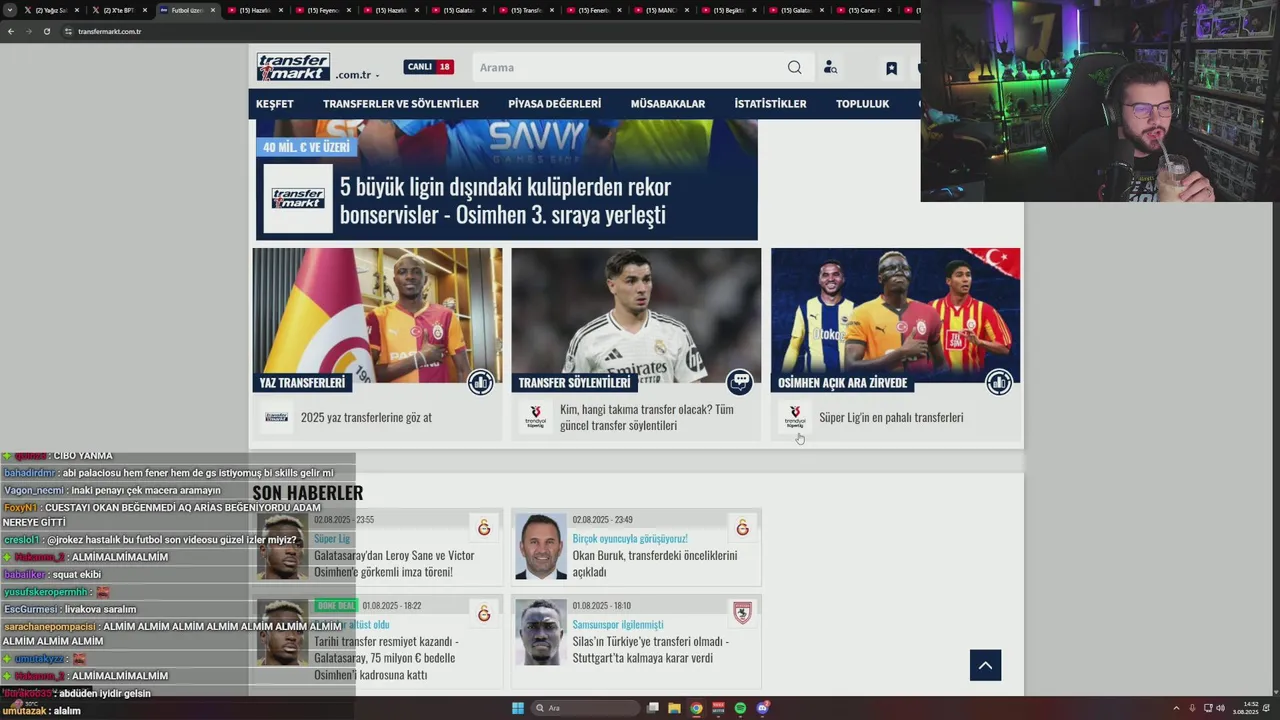Open Google Chrome taskbar icon

(x=696, y=708)
